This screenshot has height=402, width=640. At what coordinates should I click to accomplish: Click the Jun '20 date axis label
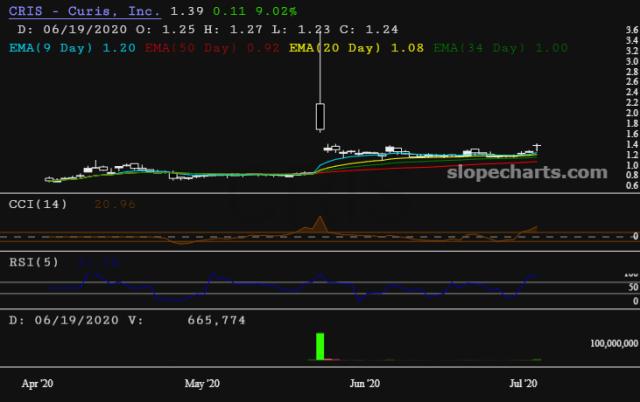pyautogui.click(x=364, y=383)
